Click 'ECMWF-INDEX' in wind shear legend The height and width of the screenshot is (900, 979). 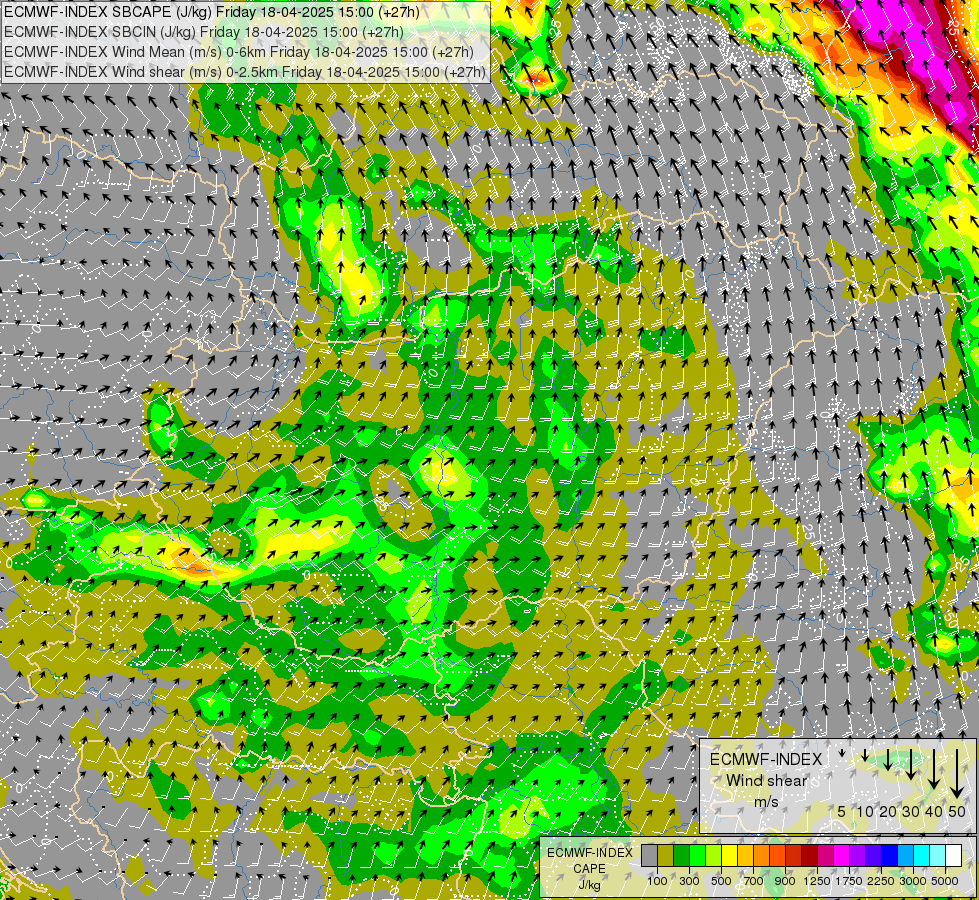click(x=766, y=759)
